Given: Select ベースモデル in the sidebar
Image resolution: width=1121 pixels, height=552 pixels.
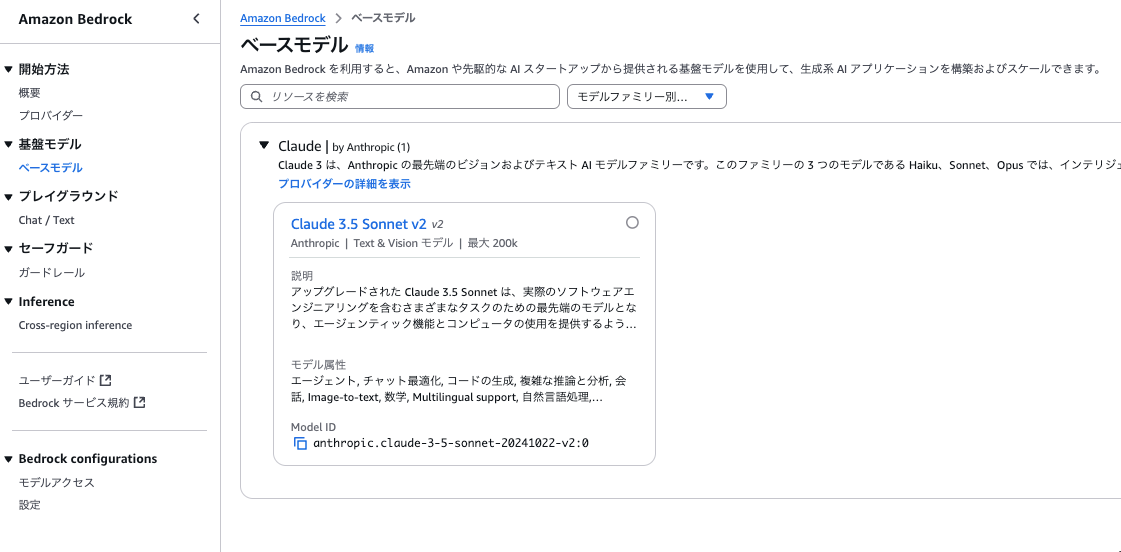Looking at the screenshot, I should click(x=51, y=168).
